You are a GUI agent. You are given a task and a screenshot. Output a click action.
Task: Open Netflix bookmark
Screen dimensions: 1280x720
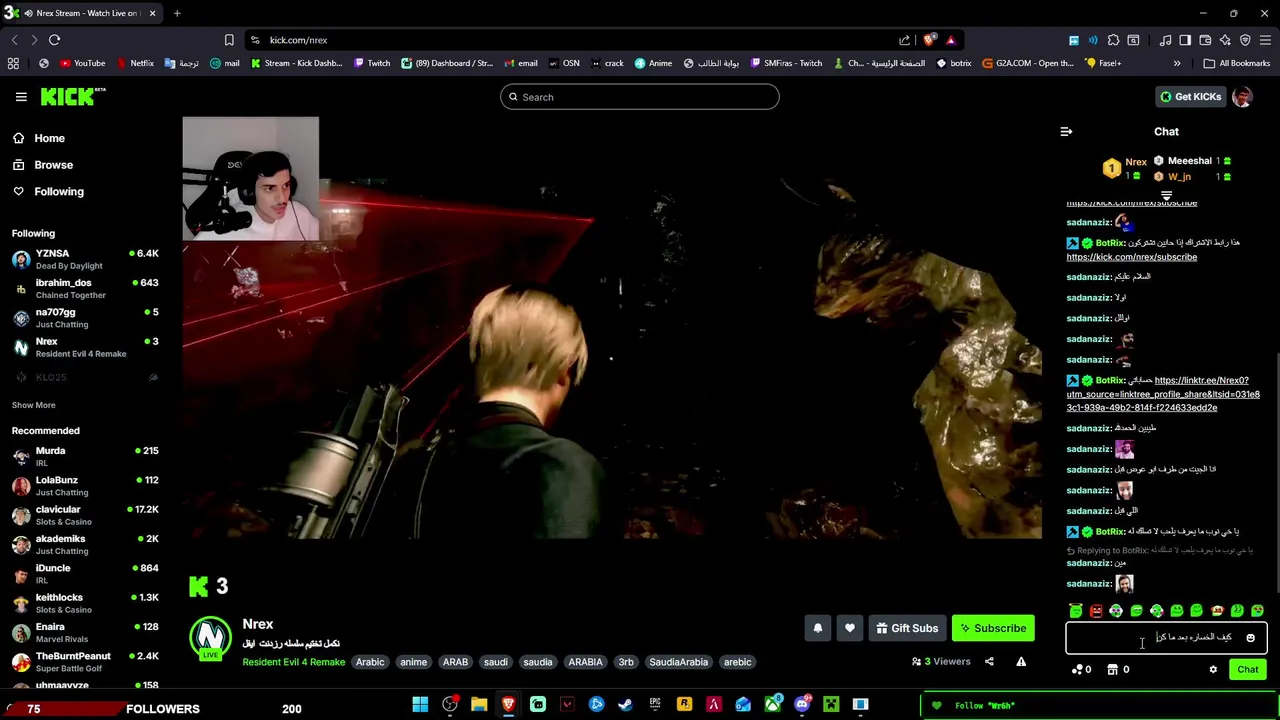[135, 63]
